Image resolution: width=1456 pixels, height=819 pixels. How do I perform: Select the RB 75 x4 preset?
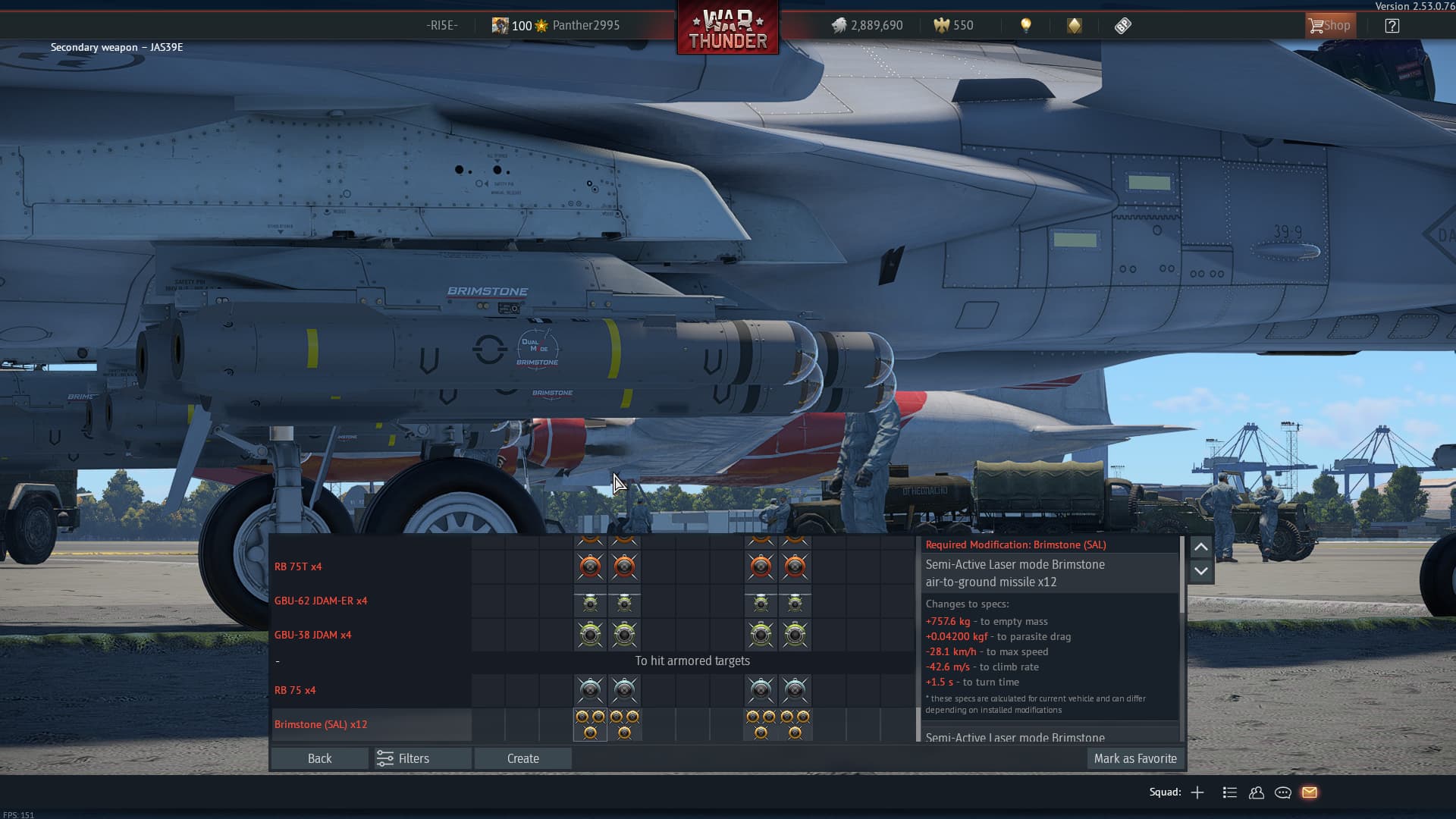(295, 690)
